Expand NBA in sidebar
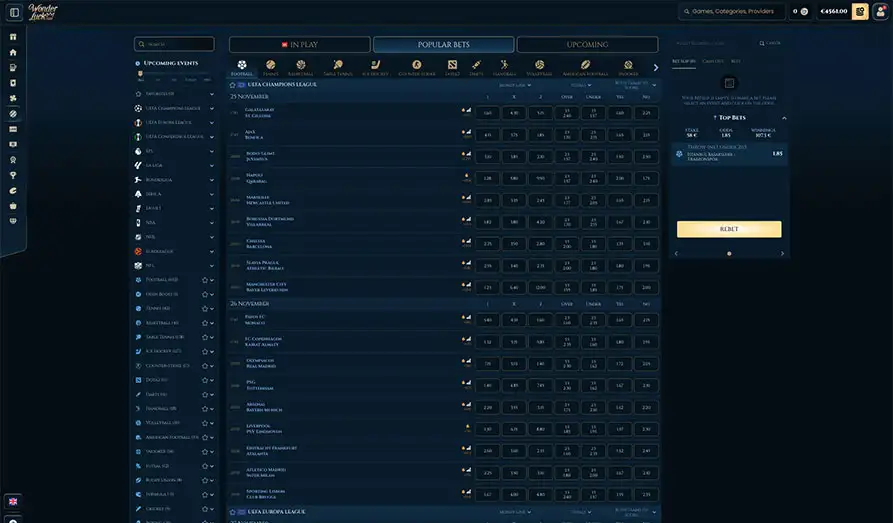Viewport: 893px width, 523px height. tap(212, 223)
